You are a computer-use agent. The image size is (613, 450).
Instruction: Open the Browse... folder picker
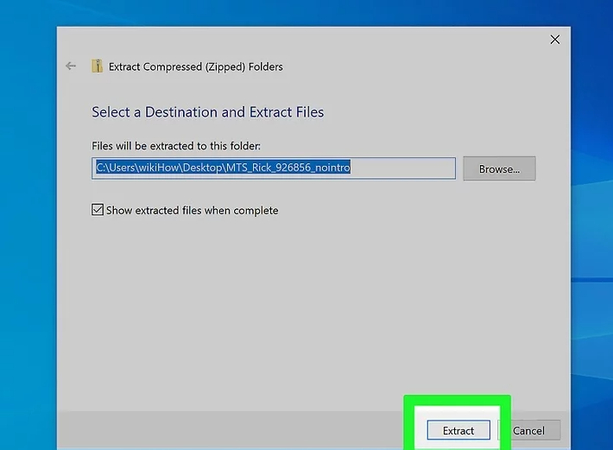click(x=499, y=169)
